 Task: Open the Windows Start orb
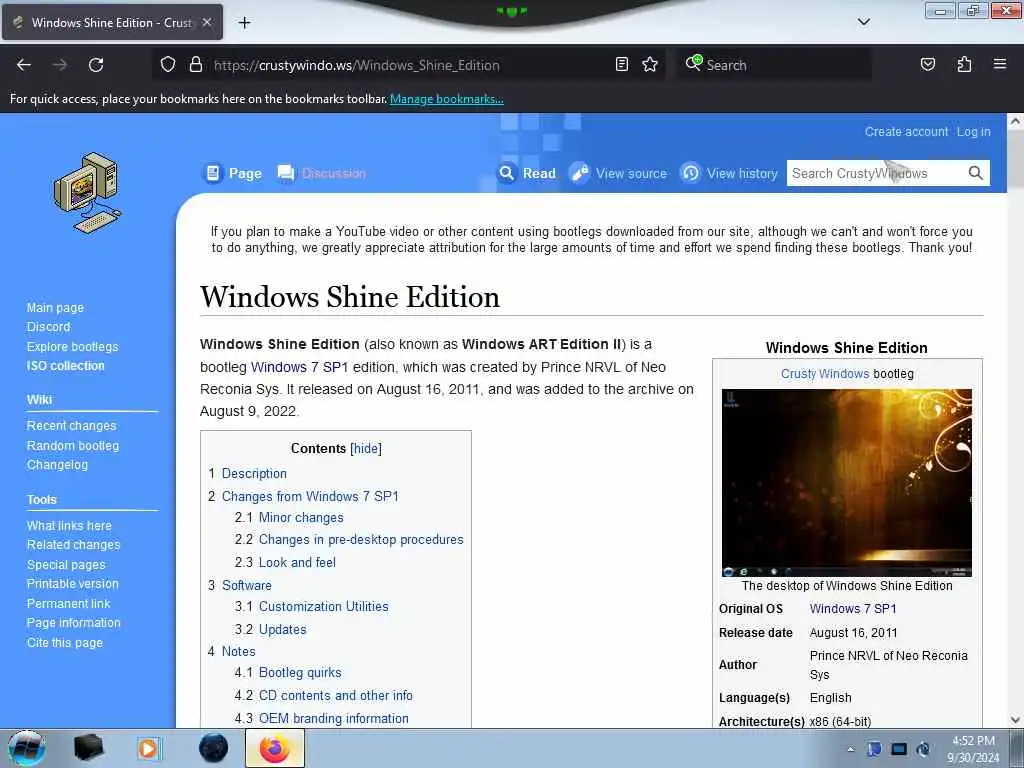pyautogui.click(x=27, y=748)
